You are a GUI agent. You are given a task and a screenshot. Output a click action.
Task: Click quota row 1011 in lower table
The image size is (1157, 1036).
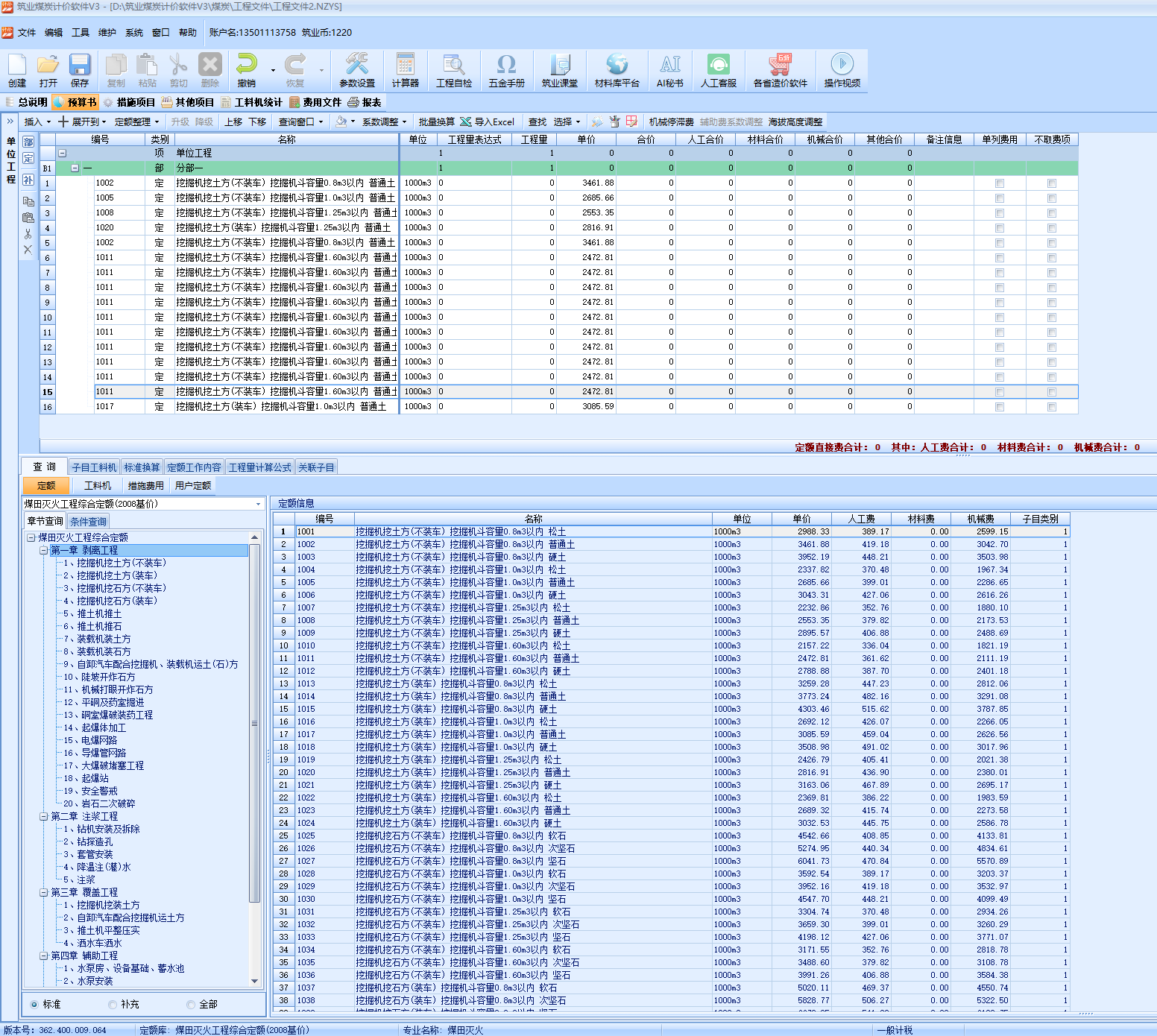672,658
